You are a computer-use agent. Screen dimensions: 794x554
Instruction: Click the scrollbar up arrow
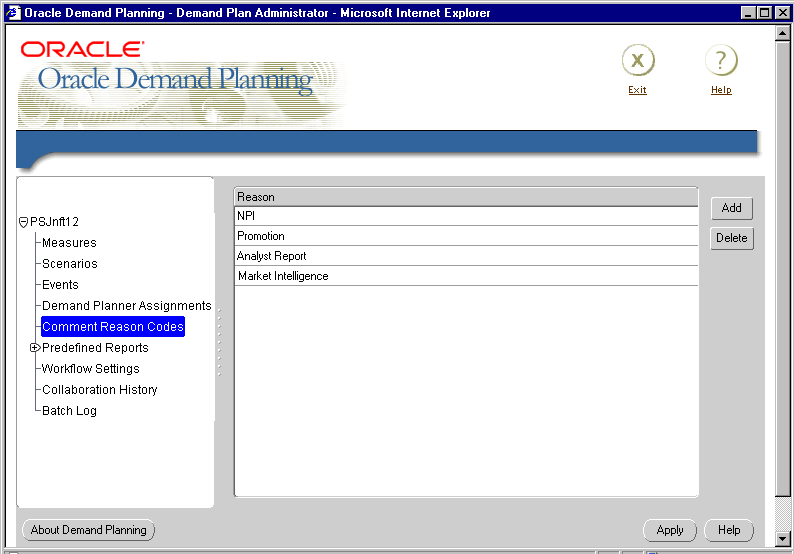782,33
